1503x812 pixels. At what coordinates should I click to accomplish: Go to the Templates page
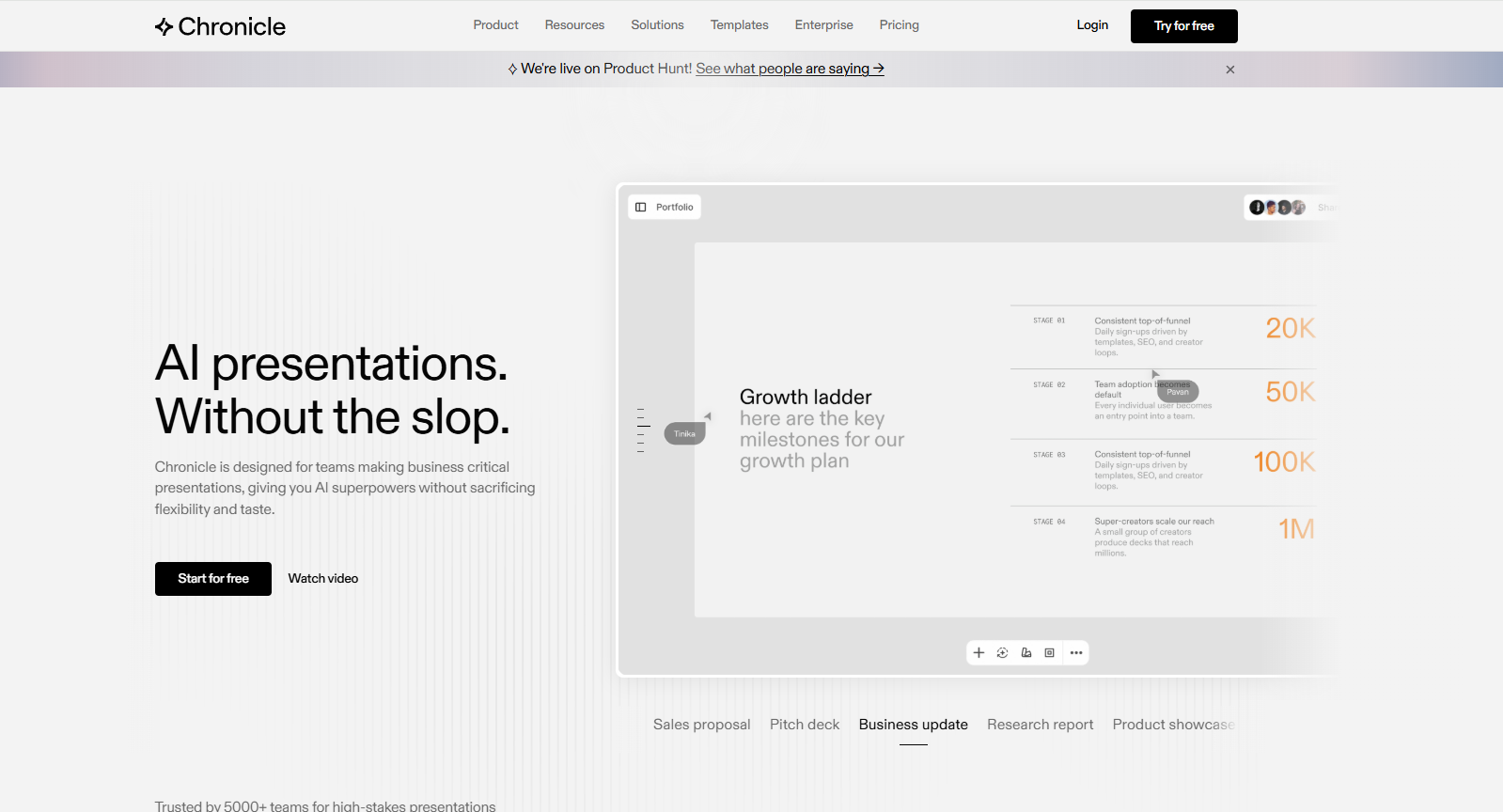[739, 25]
